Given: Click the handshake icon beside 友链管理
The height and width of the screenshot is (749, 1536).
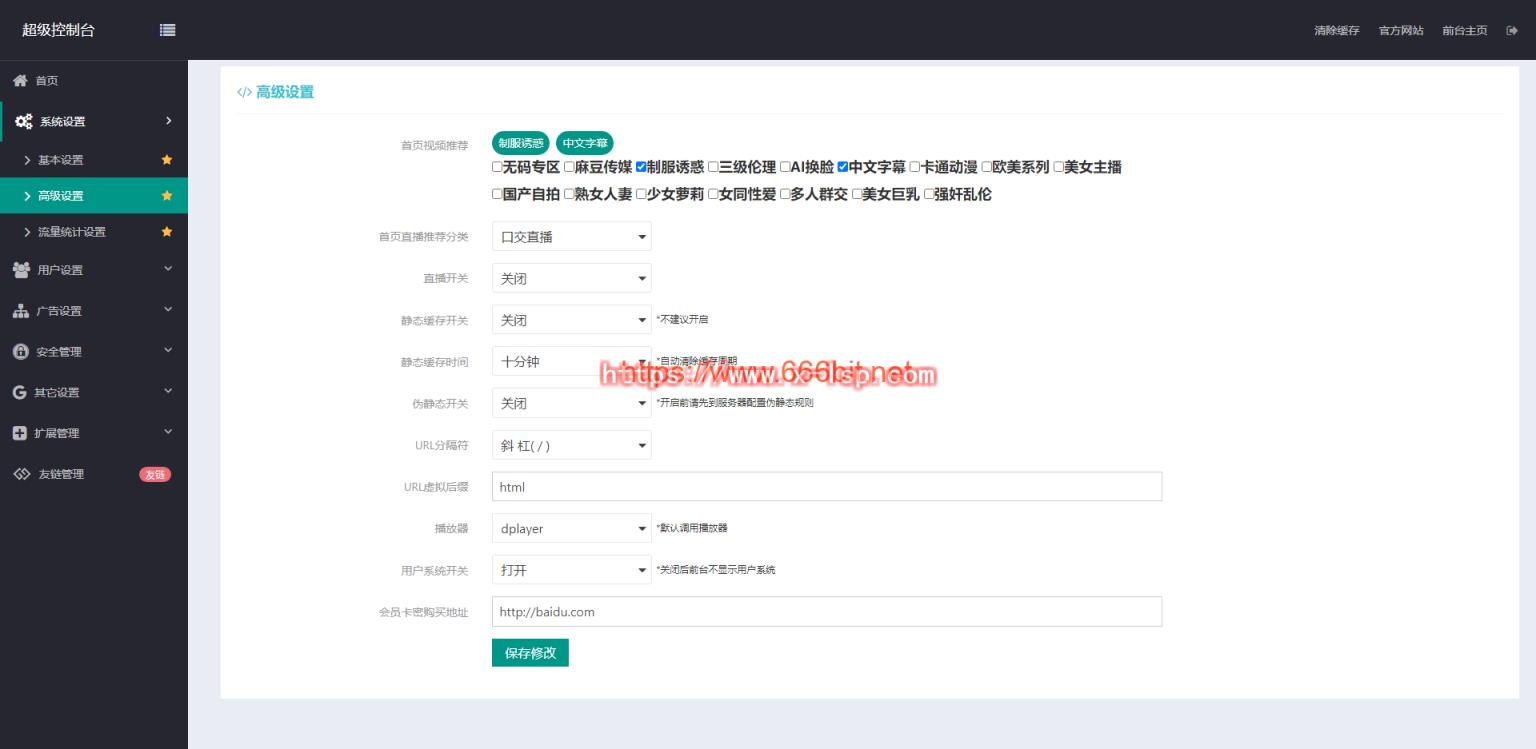Looking at the screenshot, I should (21, 474).
